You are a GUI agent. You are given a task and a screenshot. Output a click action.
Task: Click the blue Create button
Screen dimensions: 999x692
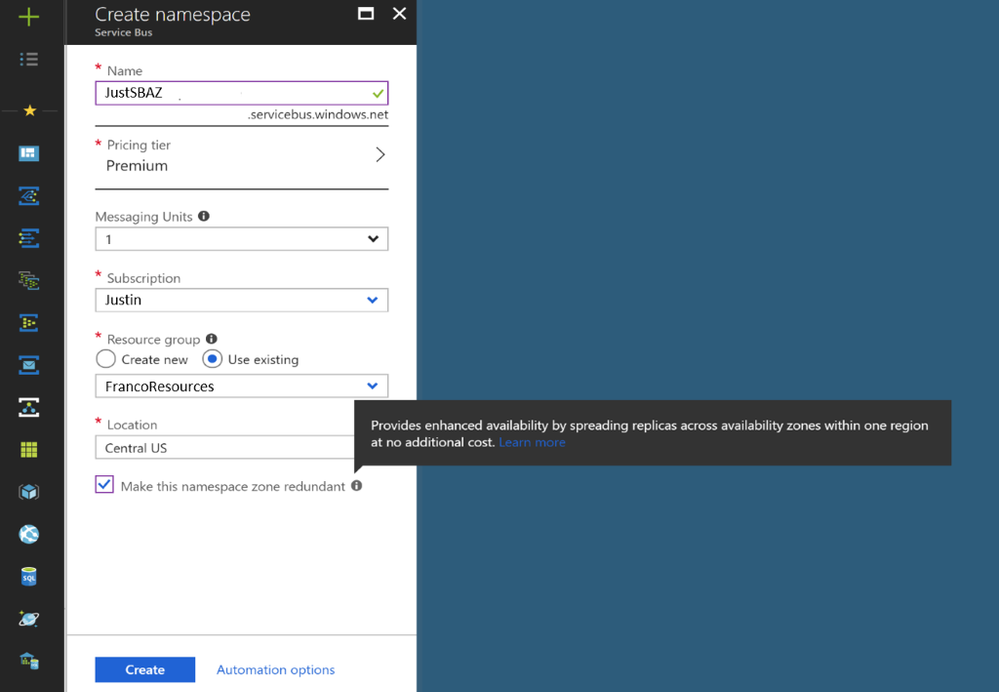pos(145,670)
